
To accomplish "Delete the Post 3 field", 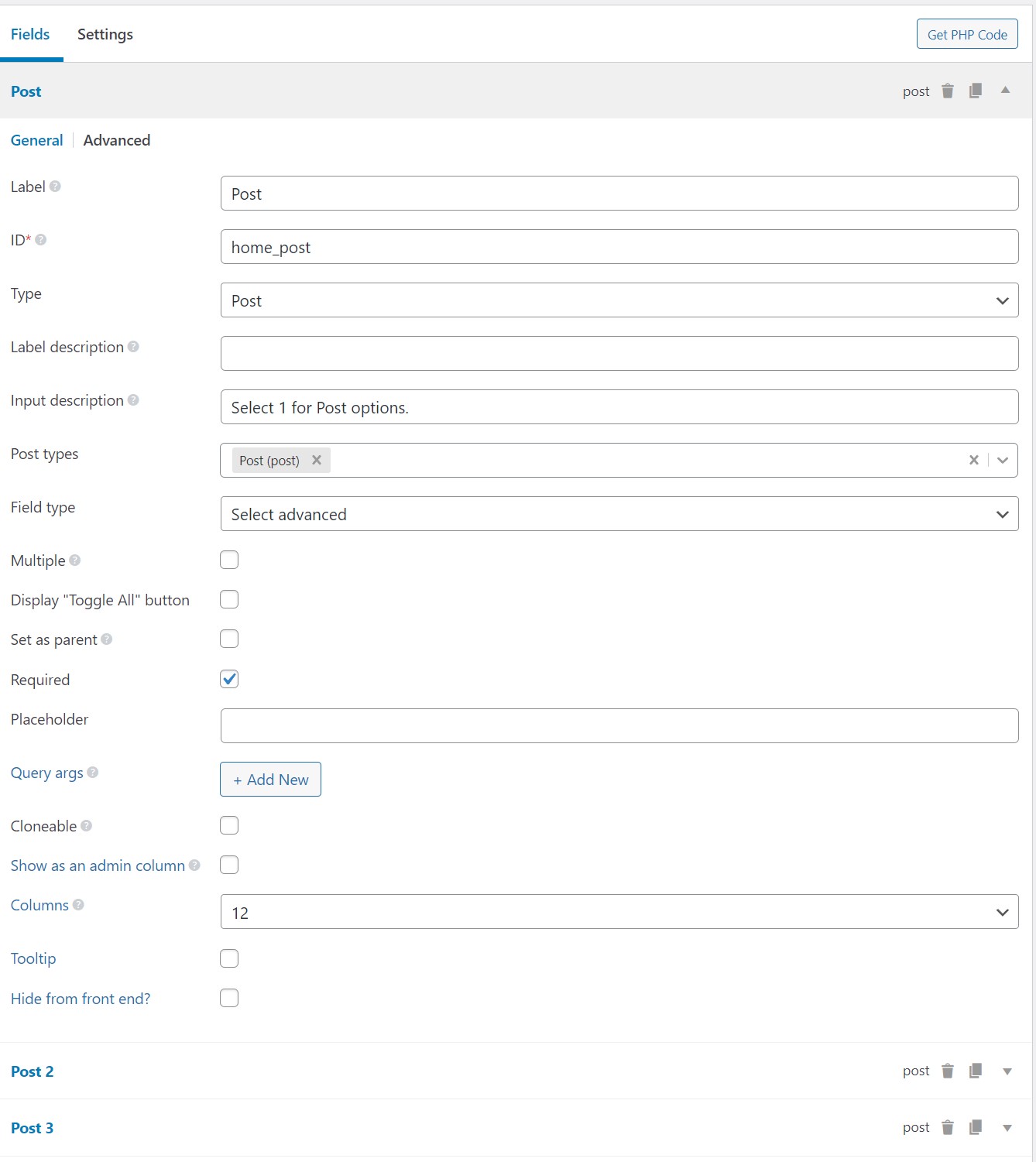I will tap(947, 1127).
